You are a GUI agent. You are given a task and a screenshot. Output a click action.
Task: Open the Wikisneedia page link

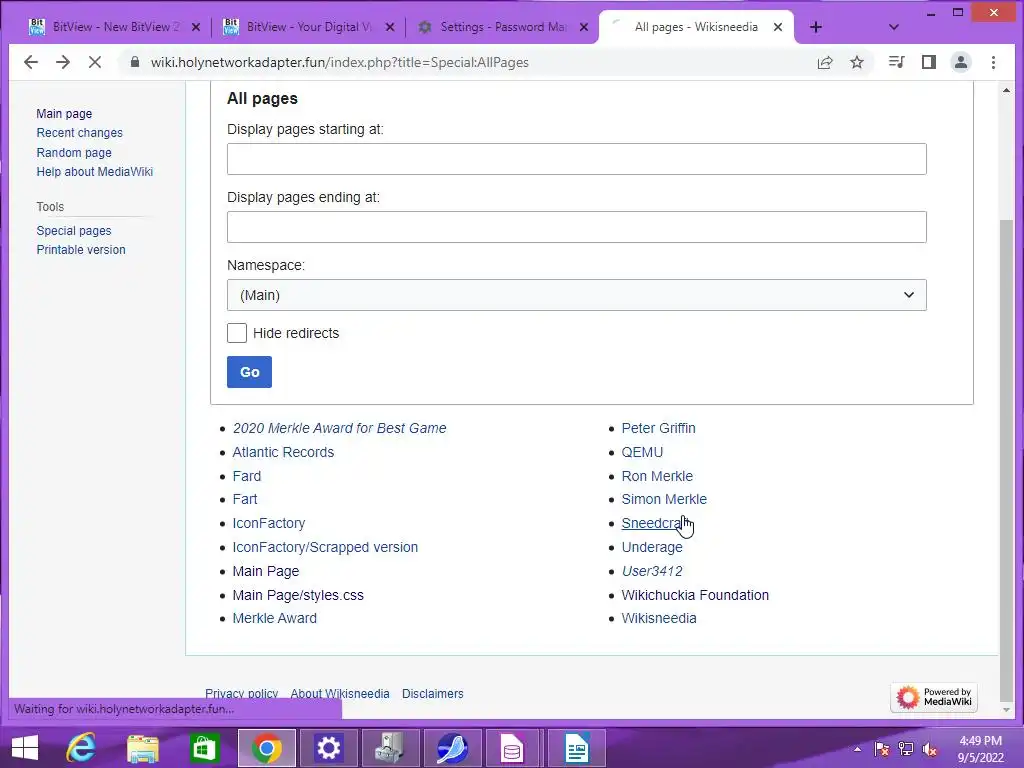click(659, 618)
